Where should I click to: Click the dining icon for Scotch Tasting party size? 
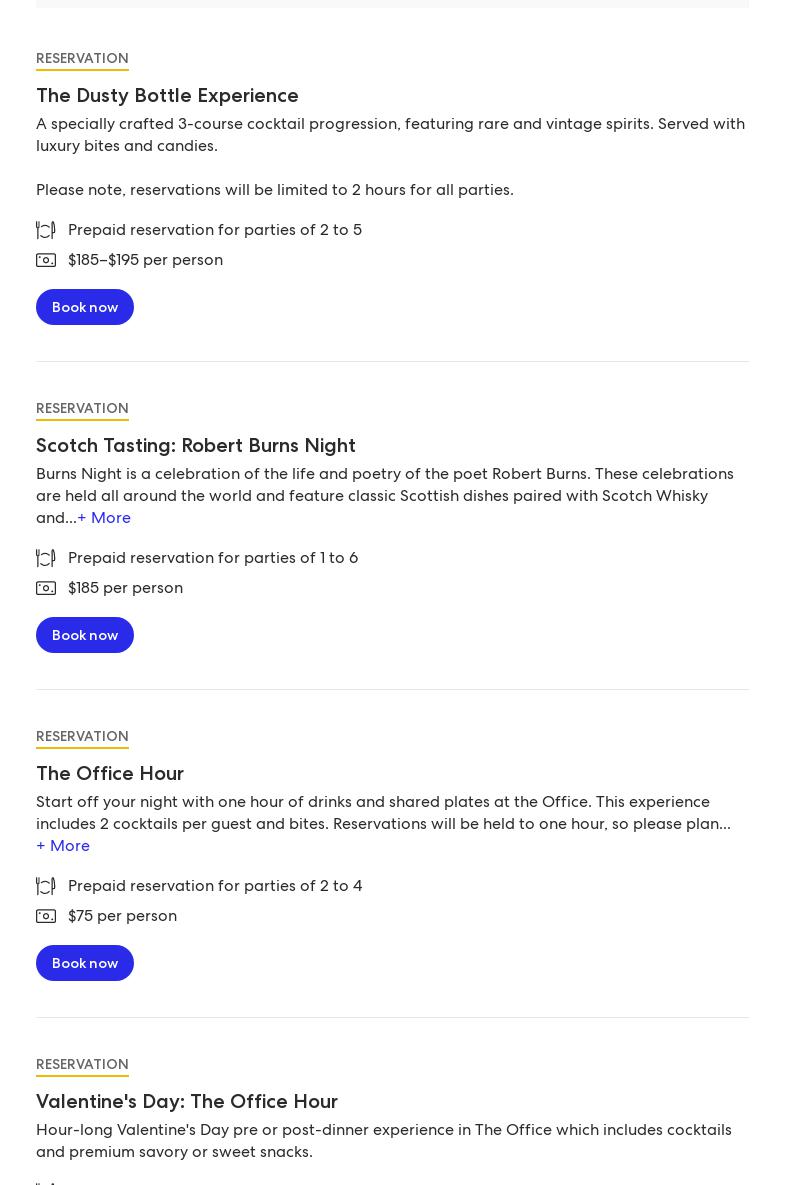point(46,558)
